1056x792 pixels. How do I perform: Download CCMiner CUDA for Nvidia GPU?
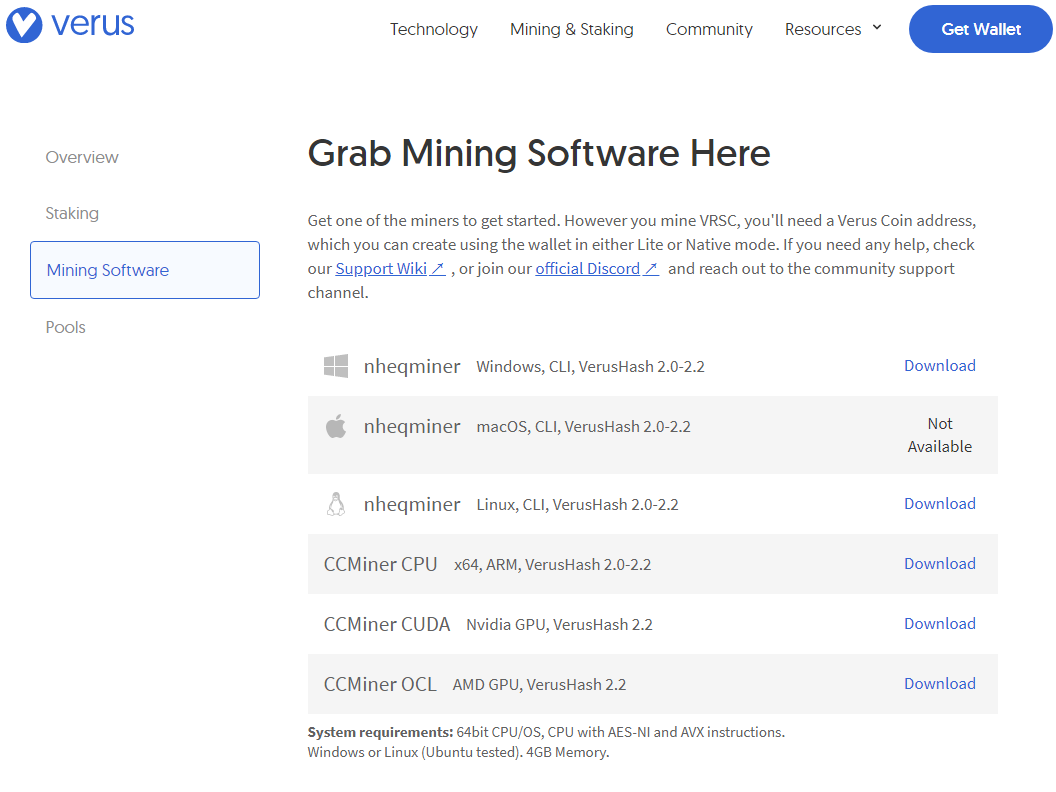click(939, 624)
